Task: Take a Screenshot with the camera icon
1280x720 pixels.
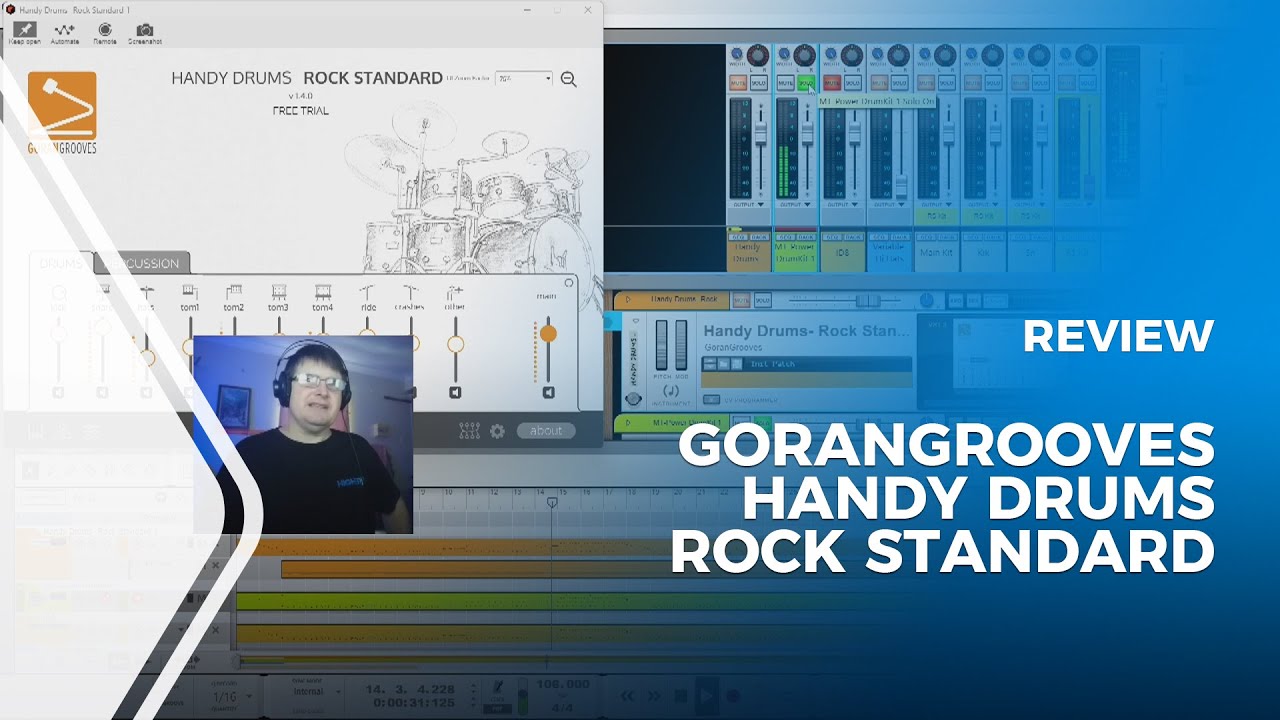Action: [x=145, y=30]
